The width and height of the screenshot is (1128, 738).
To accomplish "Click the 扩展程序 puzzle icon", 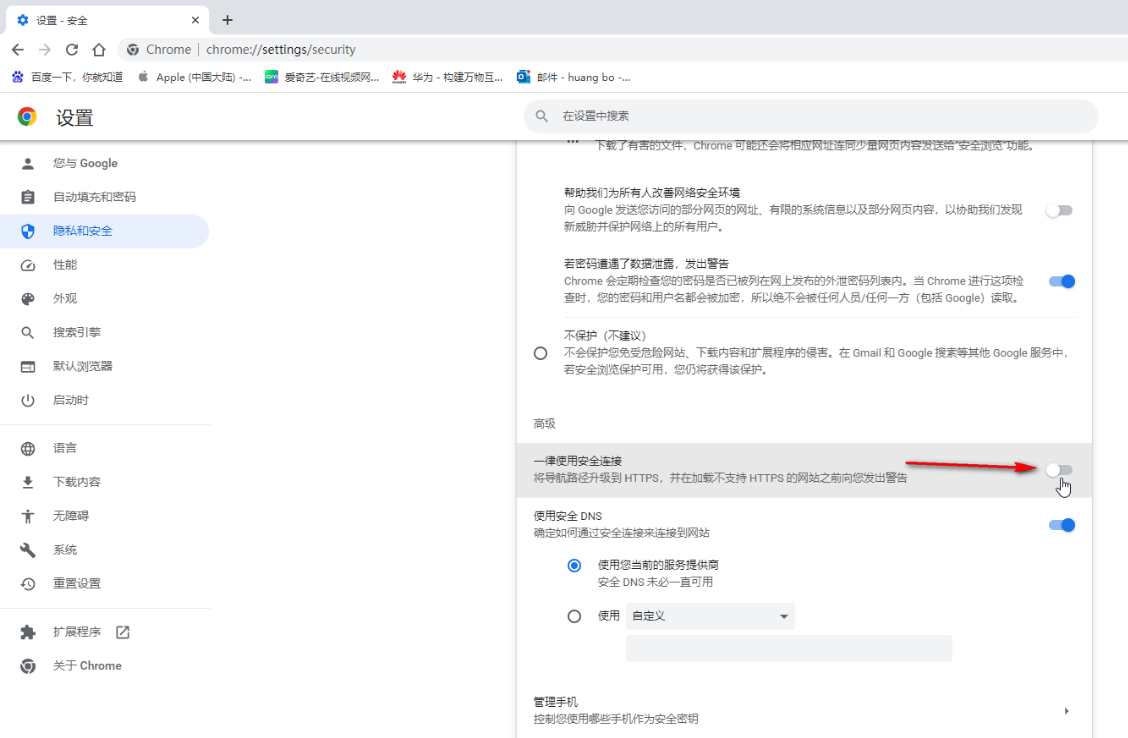I will [27, 632].
